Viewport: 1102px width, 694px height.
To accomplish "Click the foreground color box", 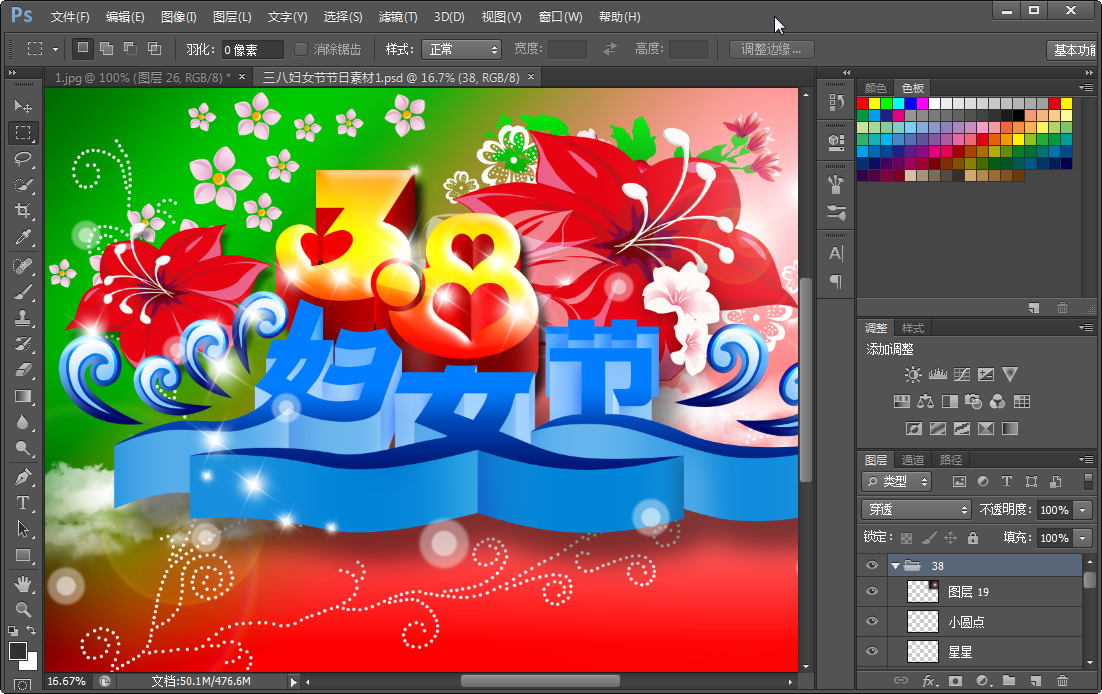I will 18,651.
